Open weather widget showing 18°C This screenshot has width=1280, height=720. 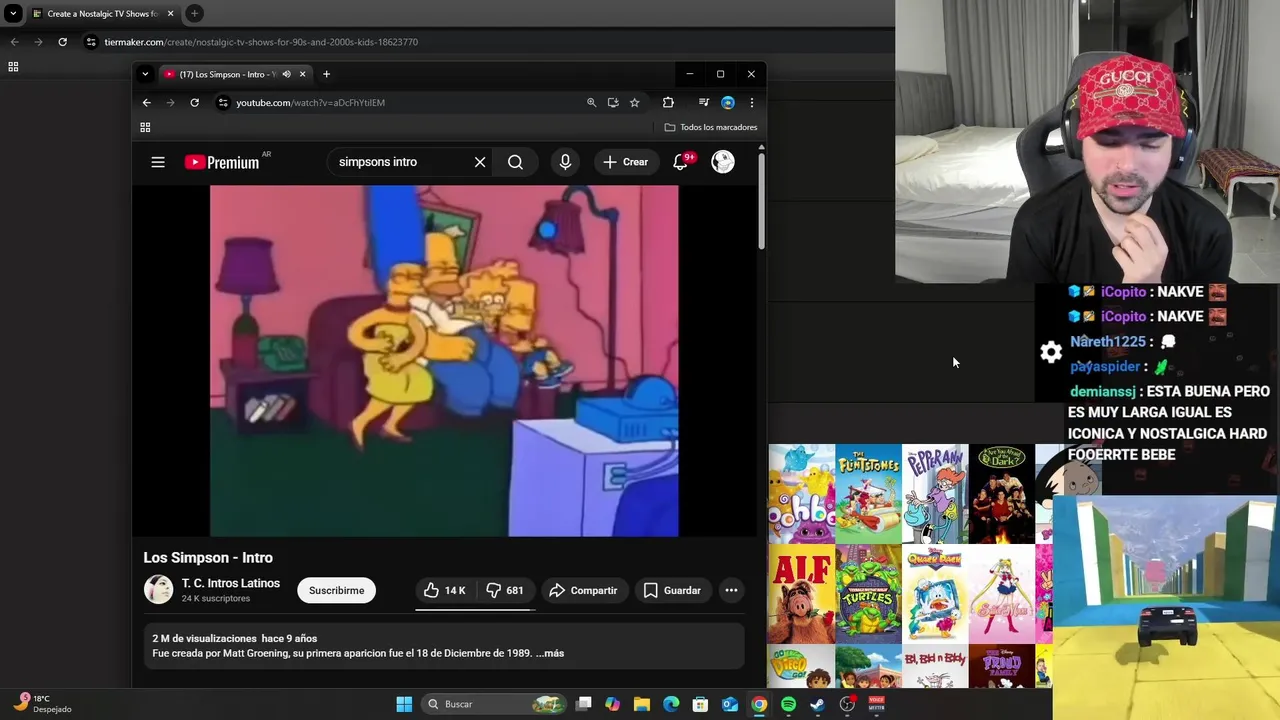pyautogui.click(x=40, y=704)
